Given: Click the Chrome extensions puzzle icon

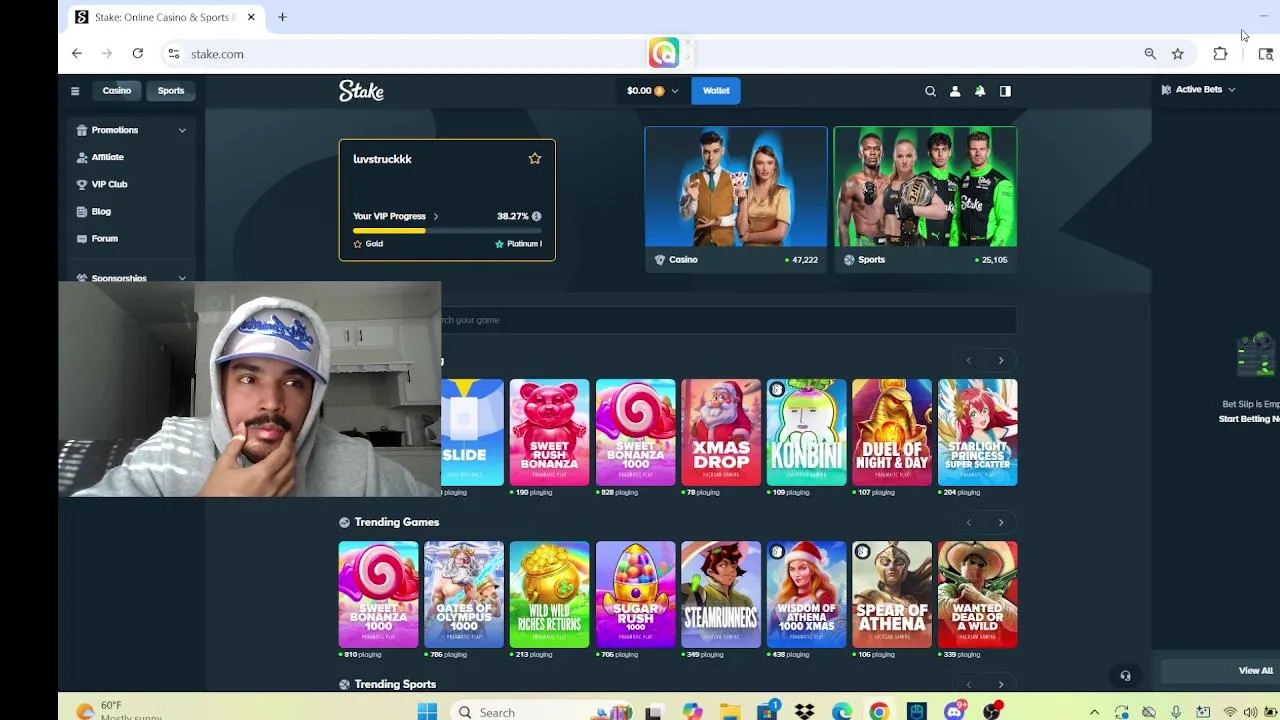Looking at the screenshot, I should pyautogui.click(x=1220, y=54).
